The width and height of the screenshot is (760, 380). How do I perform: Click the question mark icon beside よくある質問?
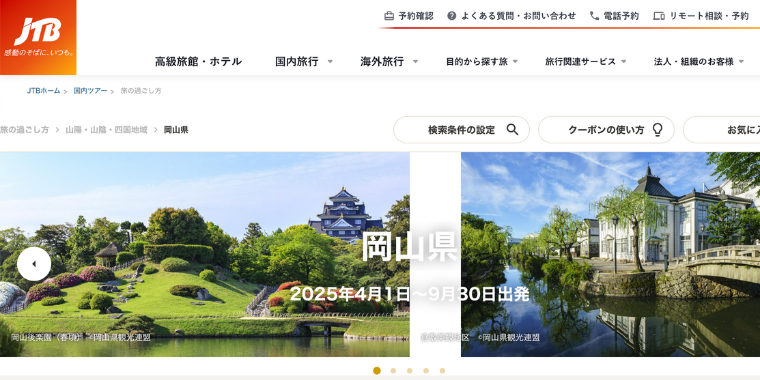[x=451, y=16]
